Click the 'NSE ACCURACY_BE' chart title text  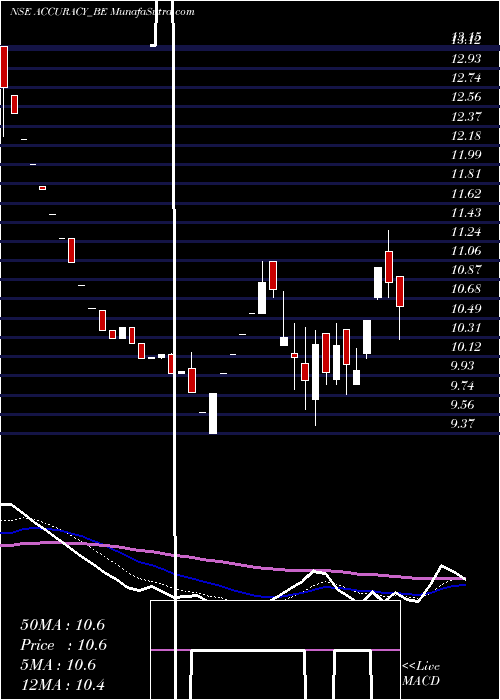pyautogui.click(x=58, y=12)
